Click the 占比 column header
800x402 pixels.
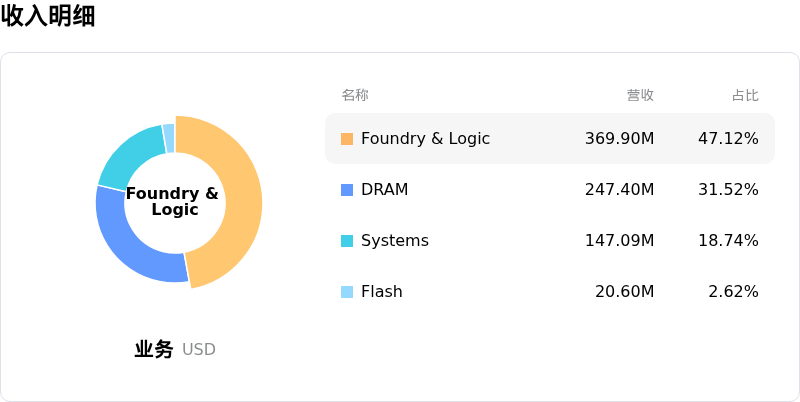point(745,95)
